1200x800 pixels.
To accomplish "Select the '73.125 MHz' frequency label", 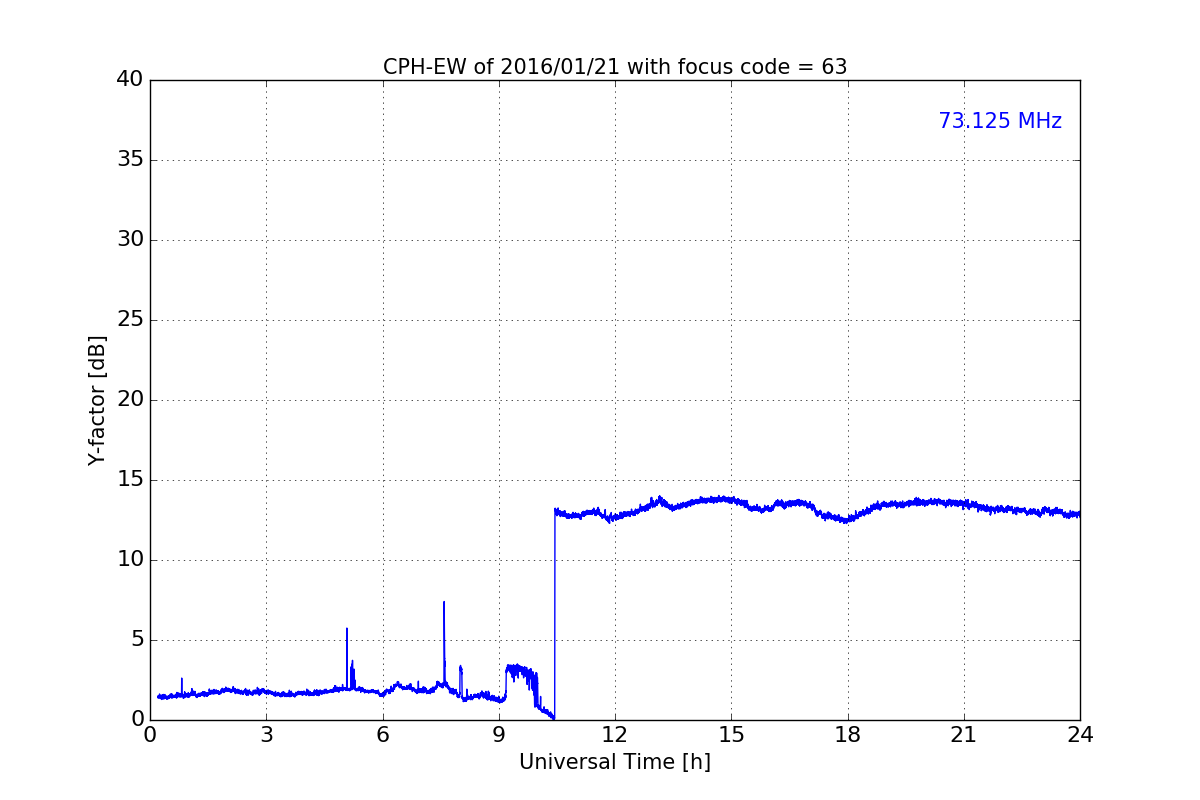I will (1000, 121).
